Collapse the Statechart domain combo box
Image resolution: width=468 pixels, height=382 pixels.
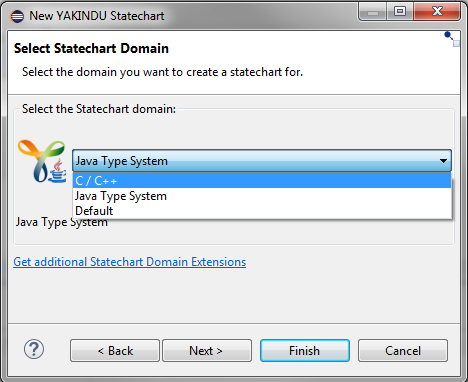[443, 161]
